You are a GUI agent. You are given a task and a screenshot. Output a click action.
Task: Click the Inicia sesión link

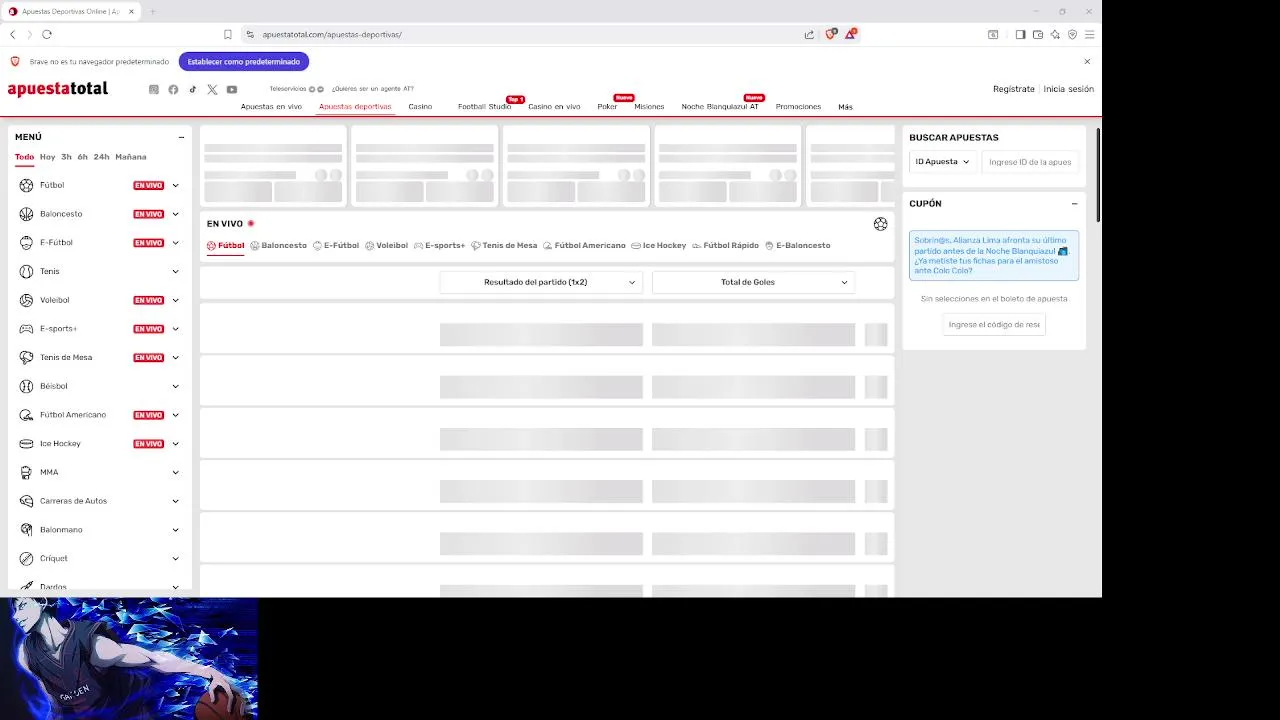point(1068,89)
